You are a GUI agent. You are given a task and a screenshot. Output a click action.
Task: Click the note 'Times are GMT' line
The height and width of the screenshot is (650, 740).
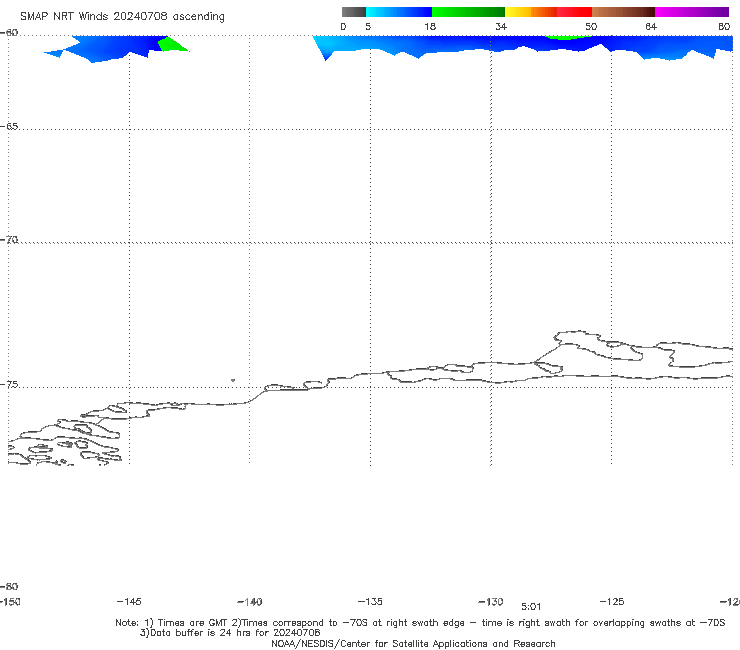click(x=420, y=623)
